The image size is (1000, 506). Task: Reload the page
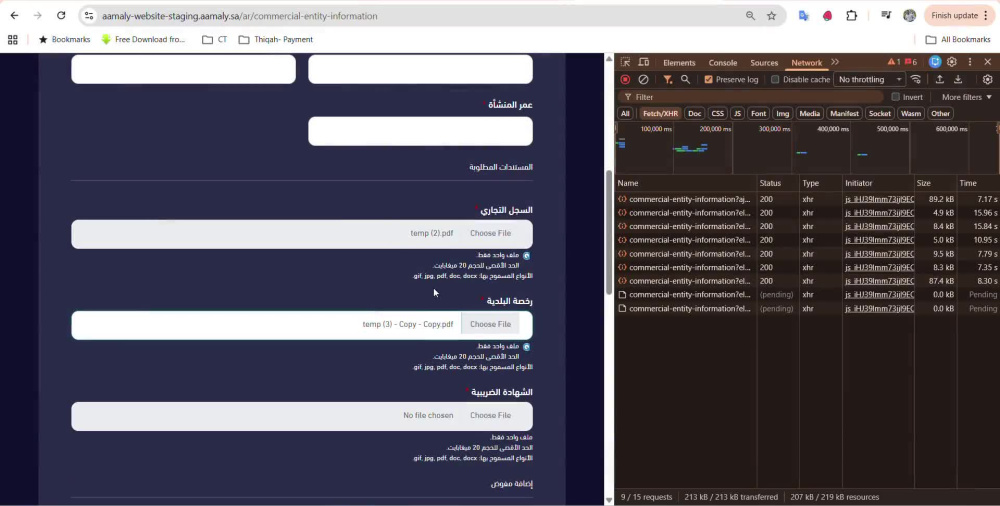(x=61, y=15)
